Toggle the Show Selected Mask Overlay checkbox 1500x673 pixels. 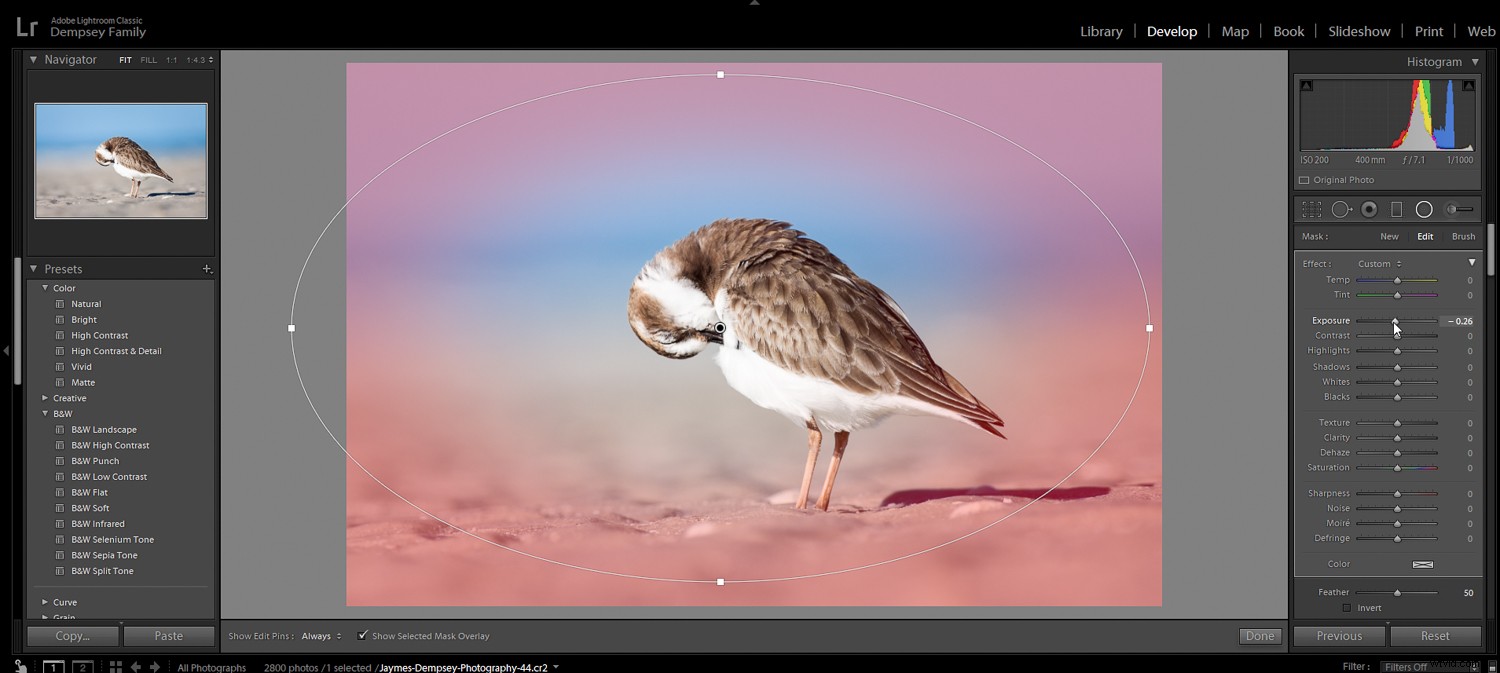click(362, 635)
